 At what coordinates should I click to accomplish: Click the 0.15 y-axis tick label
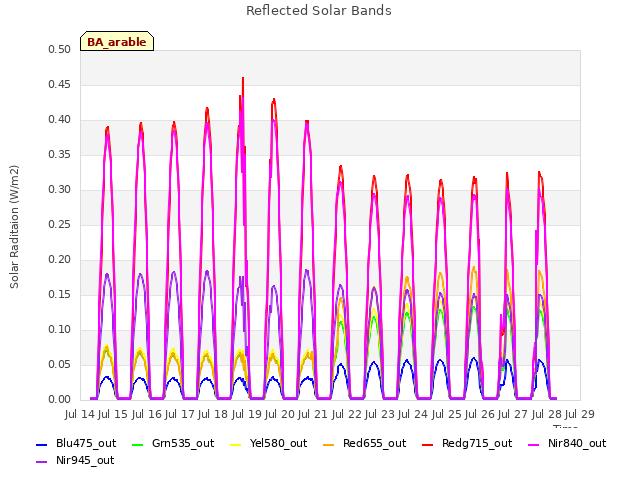click(60, 295)
